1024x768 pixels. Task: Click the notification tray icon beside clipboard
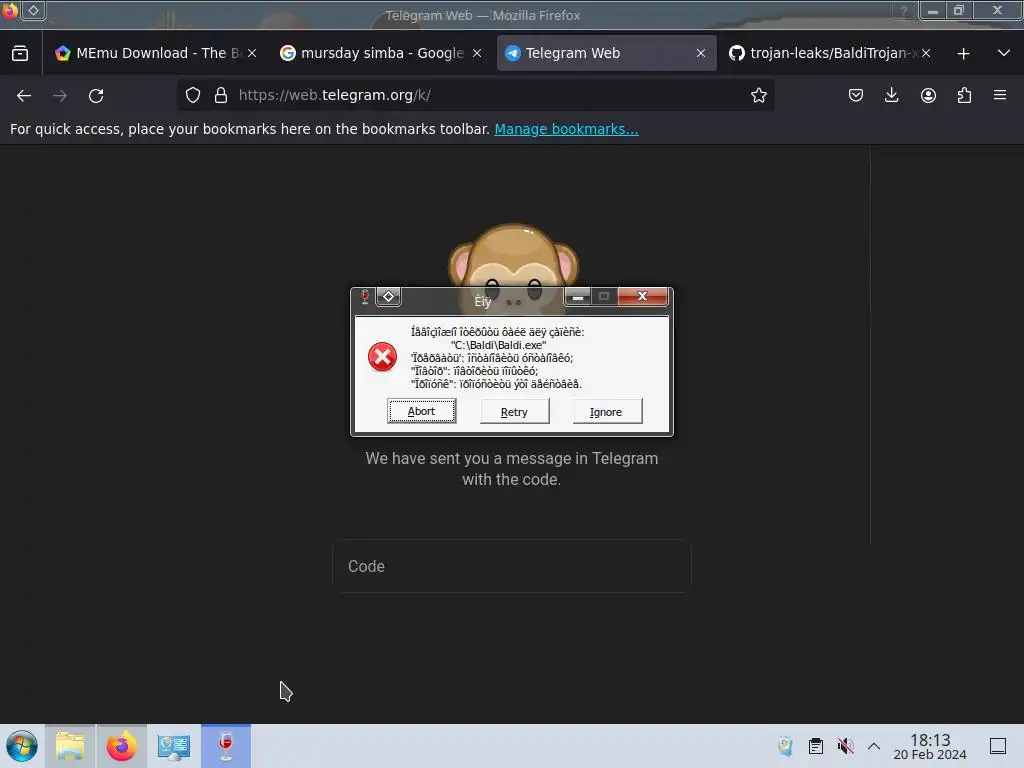[x=786, y=746]
